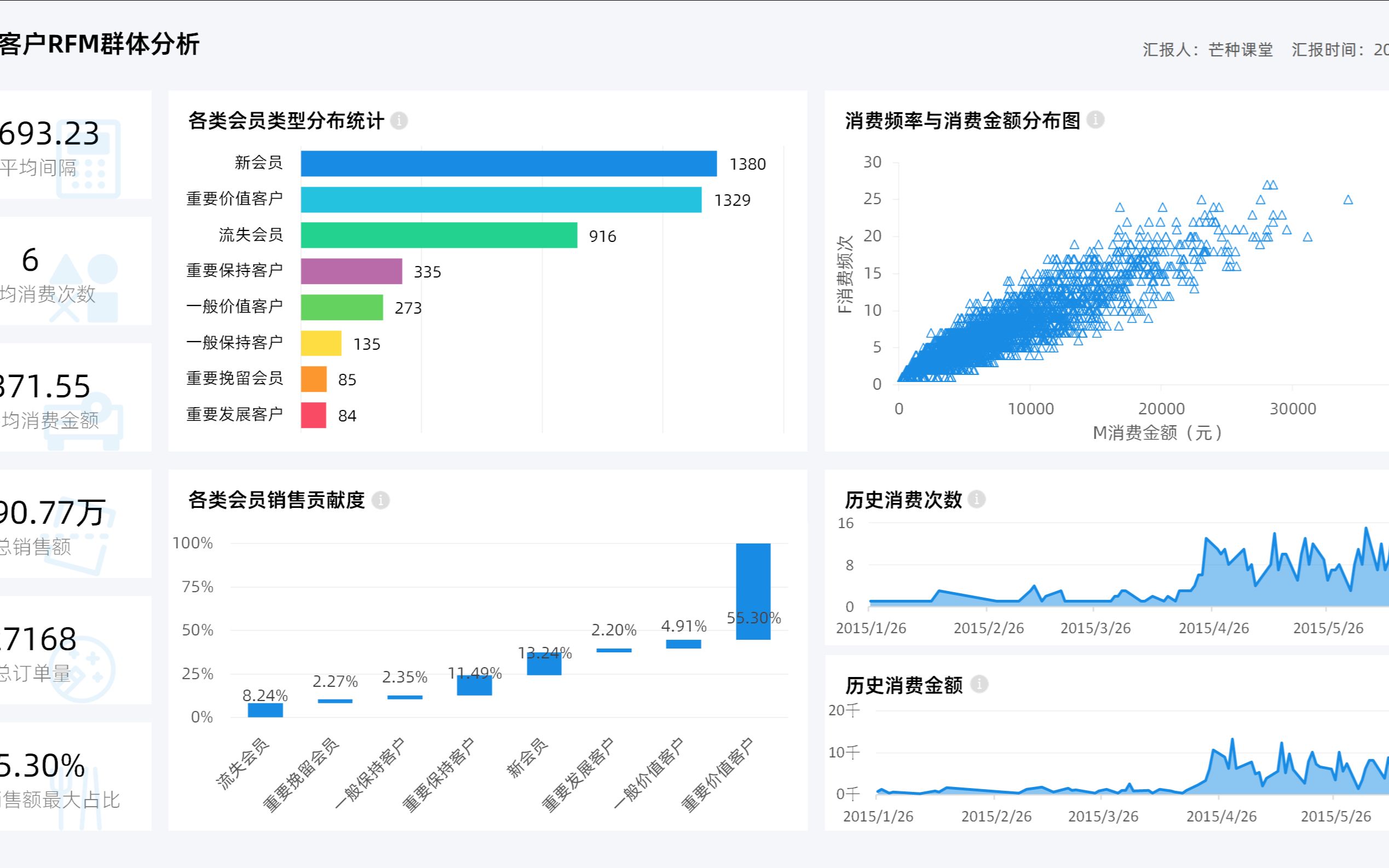Click the 2015/4/26 marker on 历史消费次数 axis

[1213, 628]
